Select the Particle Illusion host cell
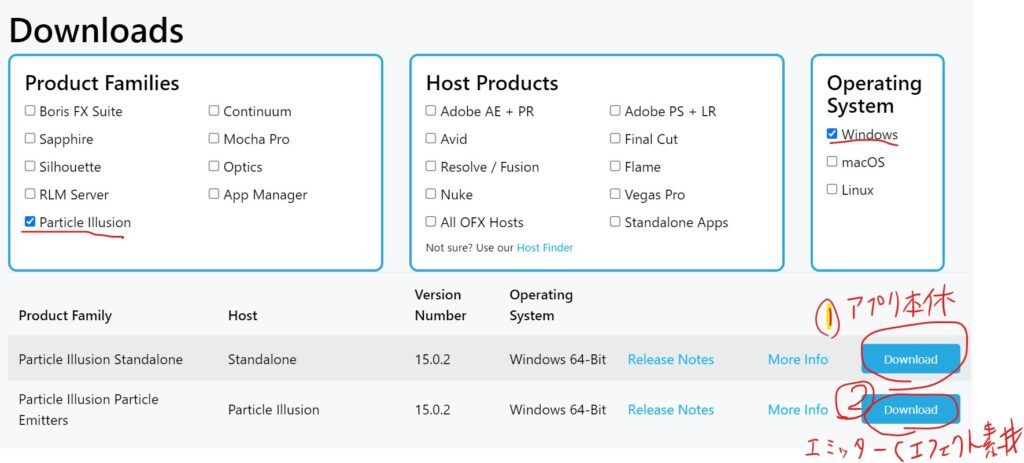 (274, 409)
